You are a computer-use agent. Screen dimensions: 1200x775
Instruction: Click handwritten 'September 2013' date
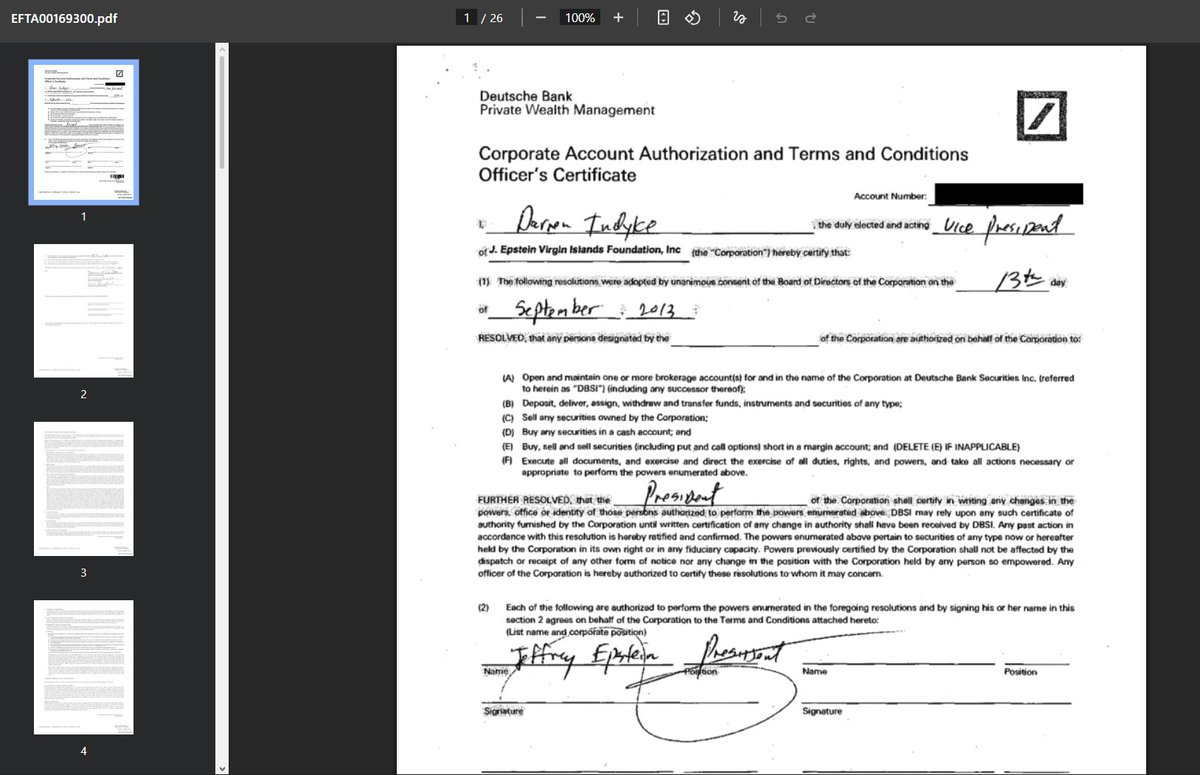(598, 310)
